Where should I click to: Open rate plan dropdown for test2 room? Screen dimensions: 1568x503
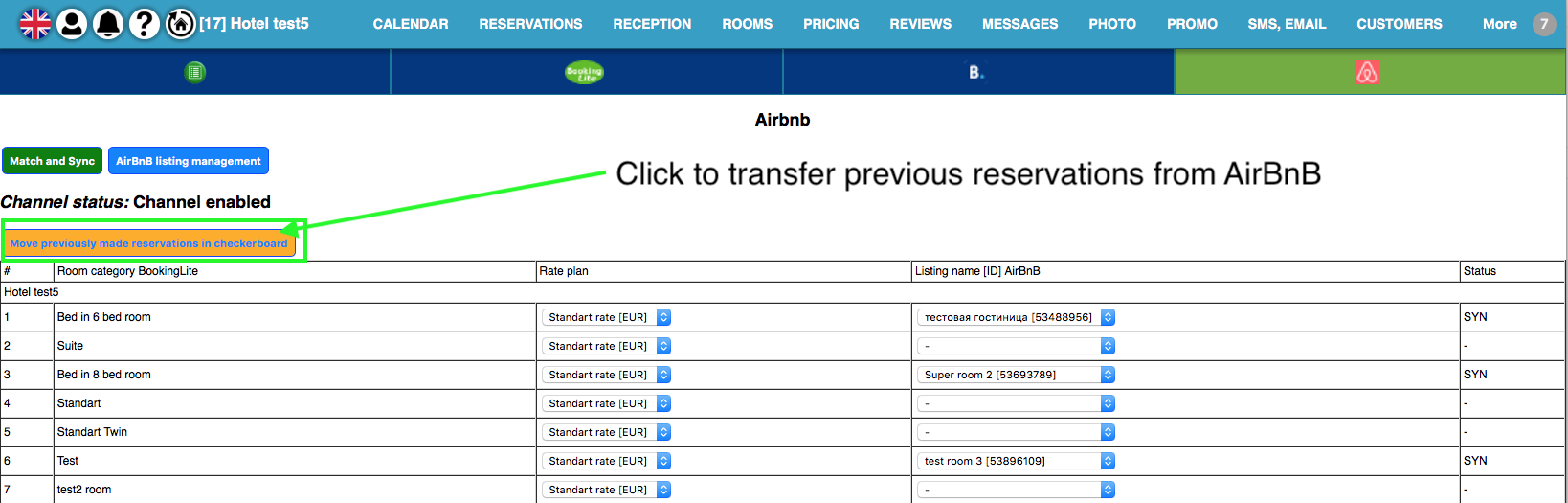pyautogui.click(x=606, y=490)
